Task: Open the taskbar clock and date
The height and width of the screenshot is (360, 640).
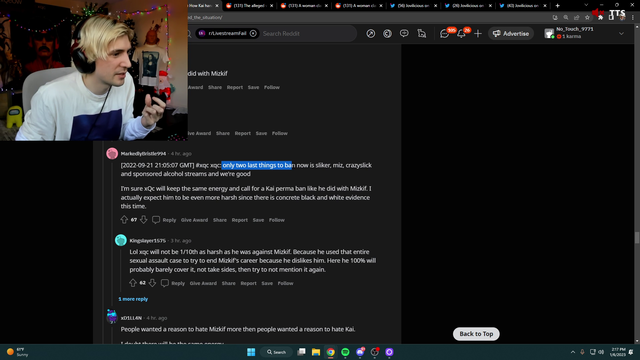Action: pos(618,352)
